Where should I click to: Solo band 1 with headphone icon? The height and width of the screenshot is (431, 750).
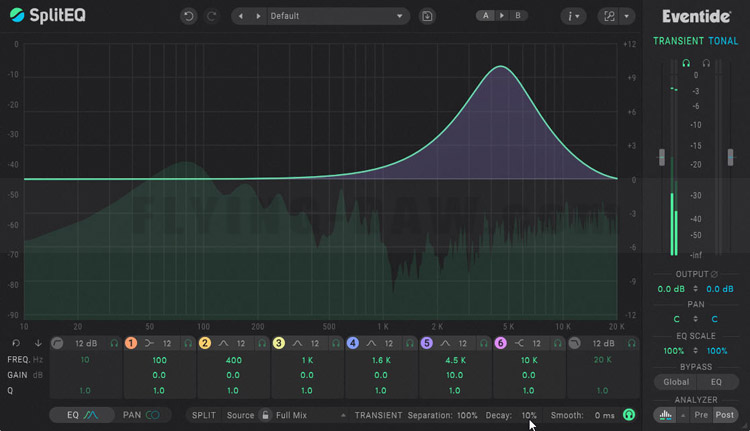[188, 343]
